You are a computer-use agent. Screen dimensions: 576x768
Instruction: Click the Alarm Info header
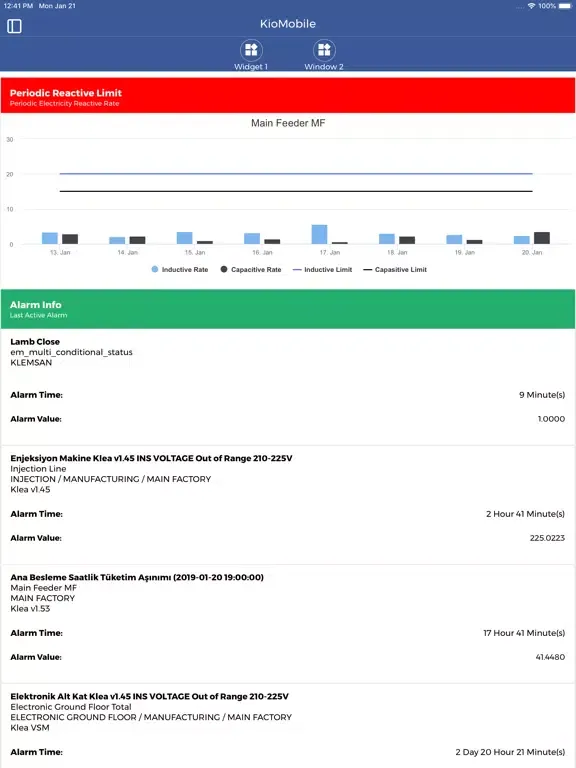tap(288, 309)
